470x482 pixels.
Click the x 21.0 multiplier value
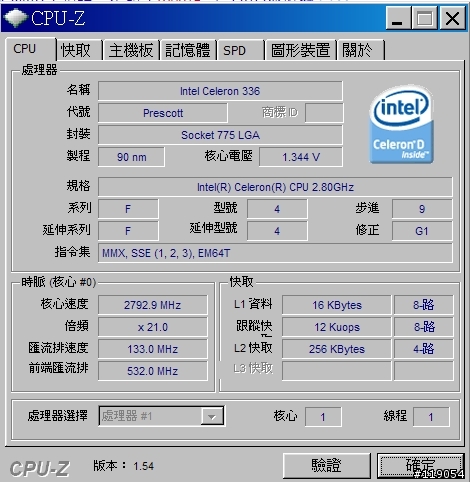coord(153,327)
